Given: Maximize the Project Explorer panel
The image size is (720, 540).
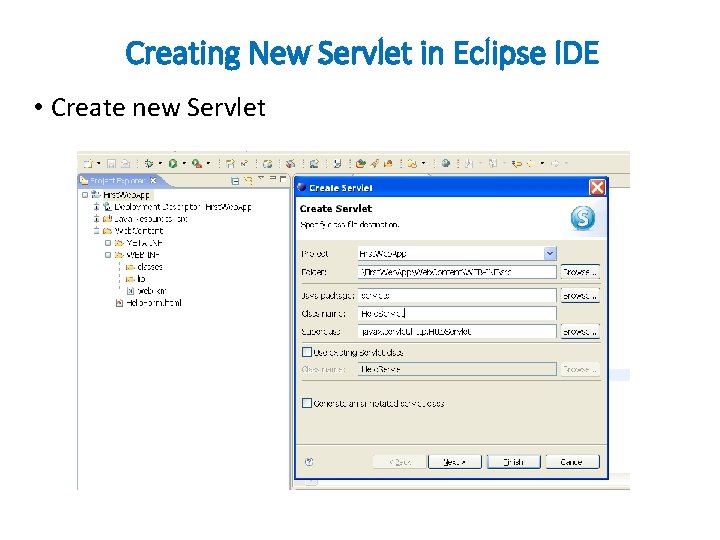Looking at the screenshot, I should click(283, 178).
